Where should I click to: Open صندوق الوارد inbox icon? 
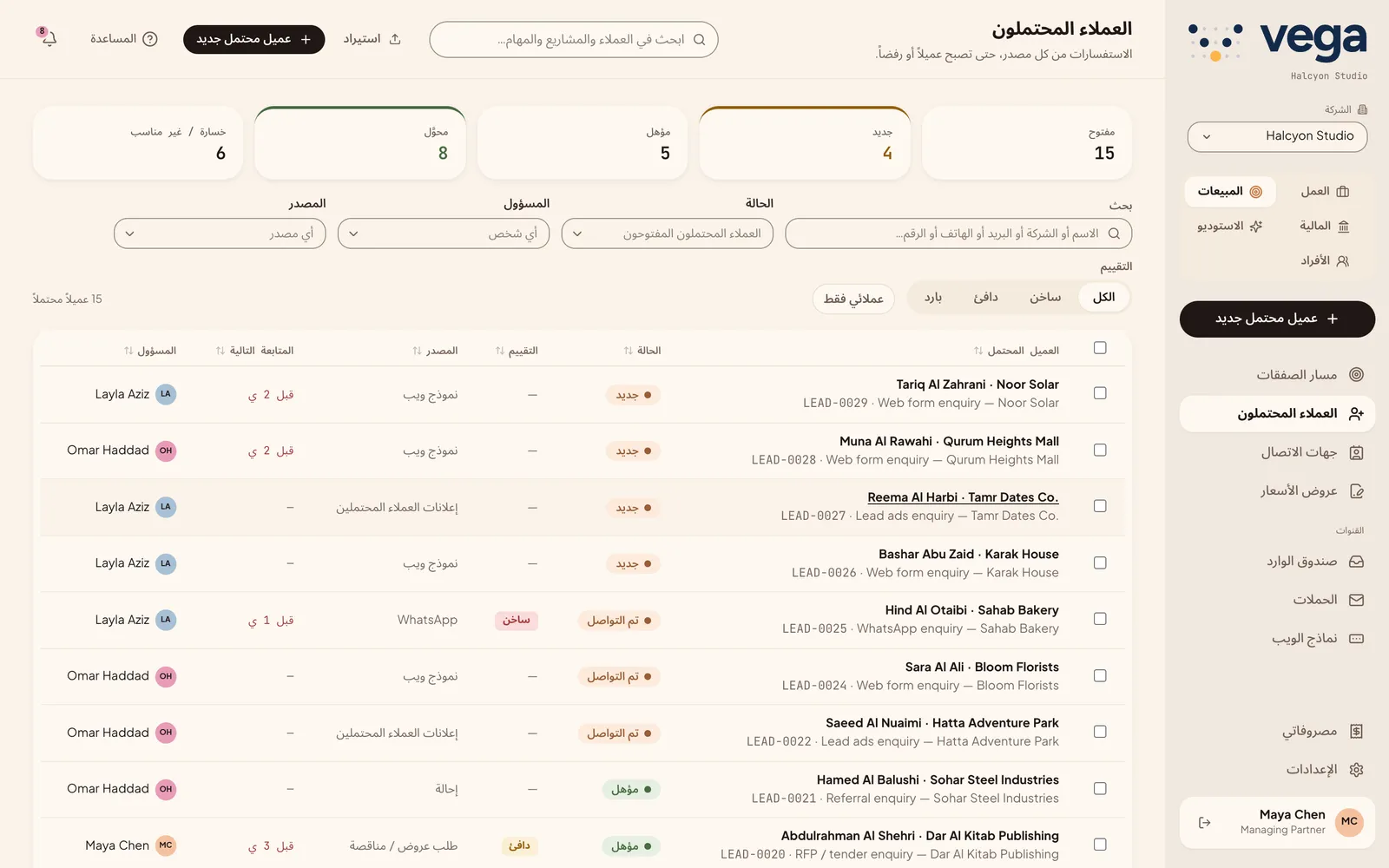[x=1356, y=562]
